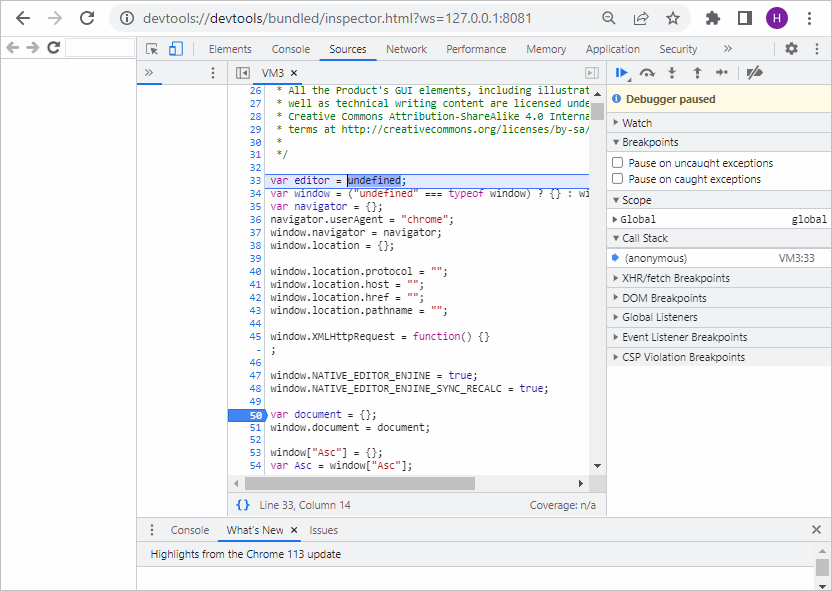Screen dimensions: 832x591
Task: Click the share page icon
Action: tap(641, 18)
